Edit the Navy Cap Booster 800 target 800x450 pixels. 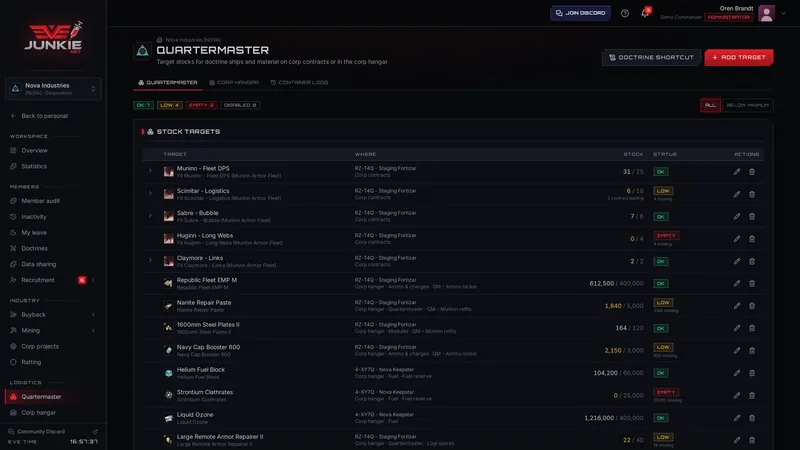(737, 351)
